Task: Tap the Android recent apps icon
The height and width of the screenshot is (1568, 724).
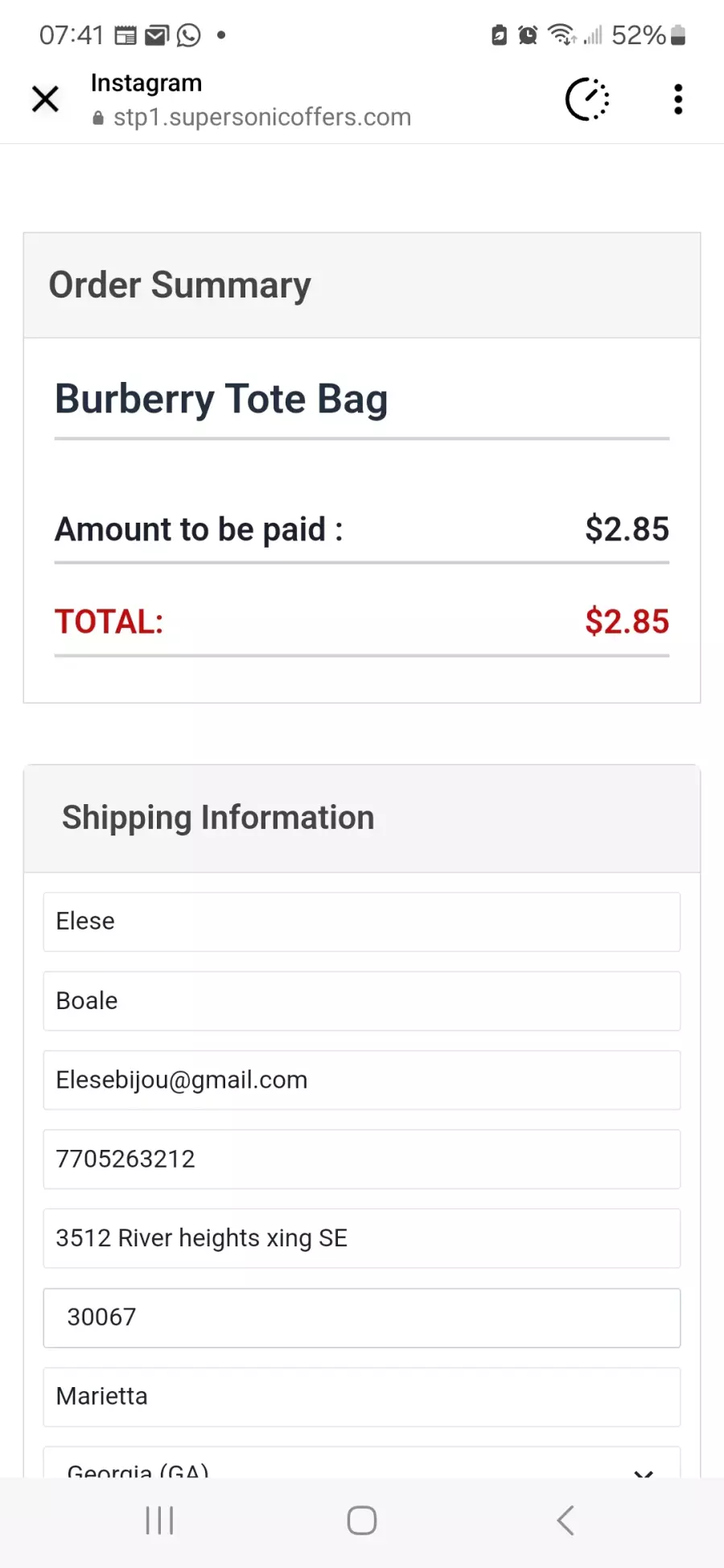Action: [159, 1521]
